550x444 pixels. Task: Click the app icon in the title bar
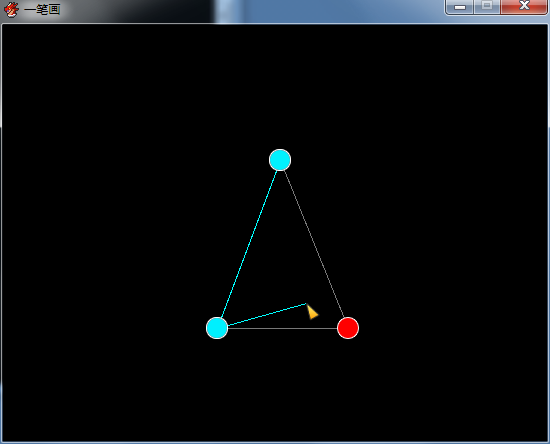(x=11, y=9)
